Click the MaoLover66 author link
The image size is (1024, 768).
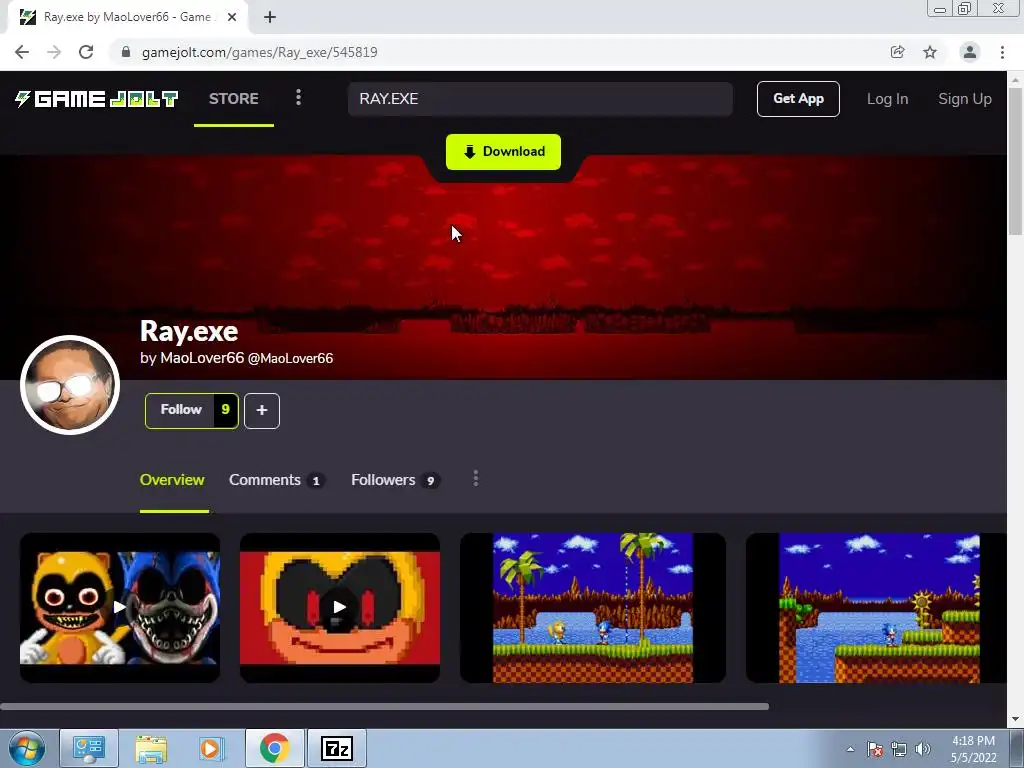[202, 358]
